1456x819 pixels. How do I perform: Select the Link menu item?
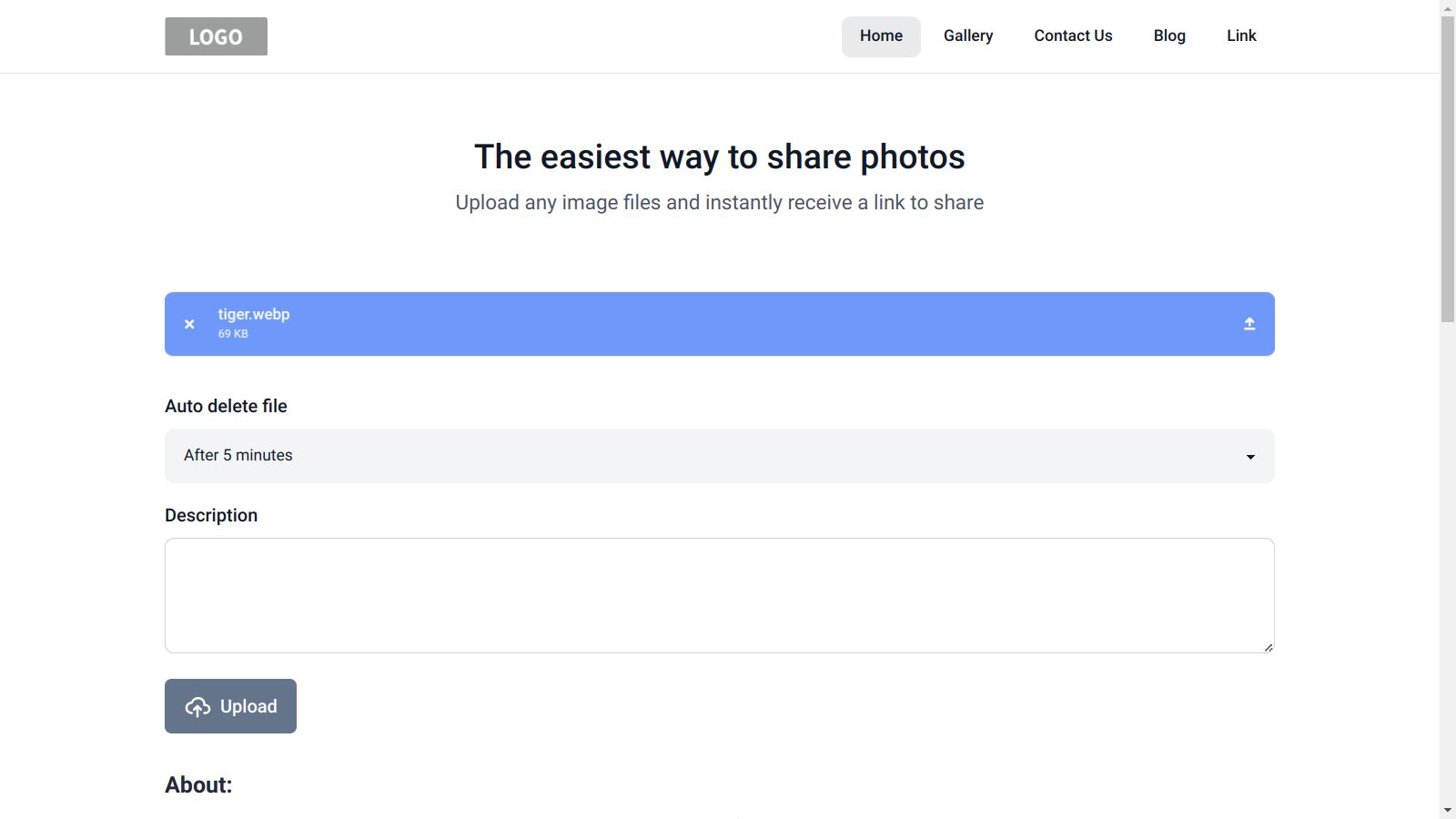pos(1241,36)
